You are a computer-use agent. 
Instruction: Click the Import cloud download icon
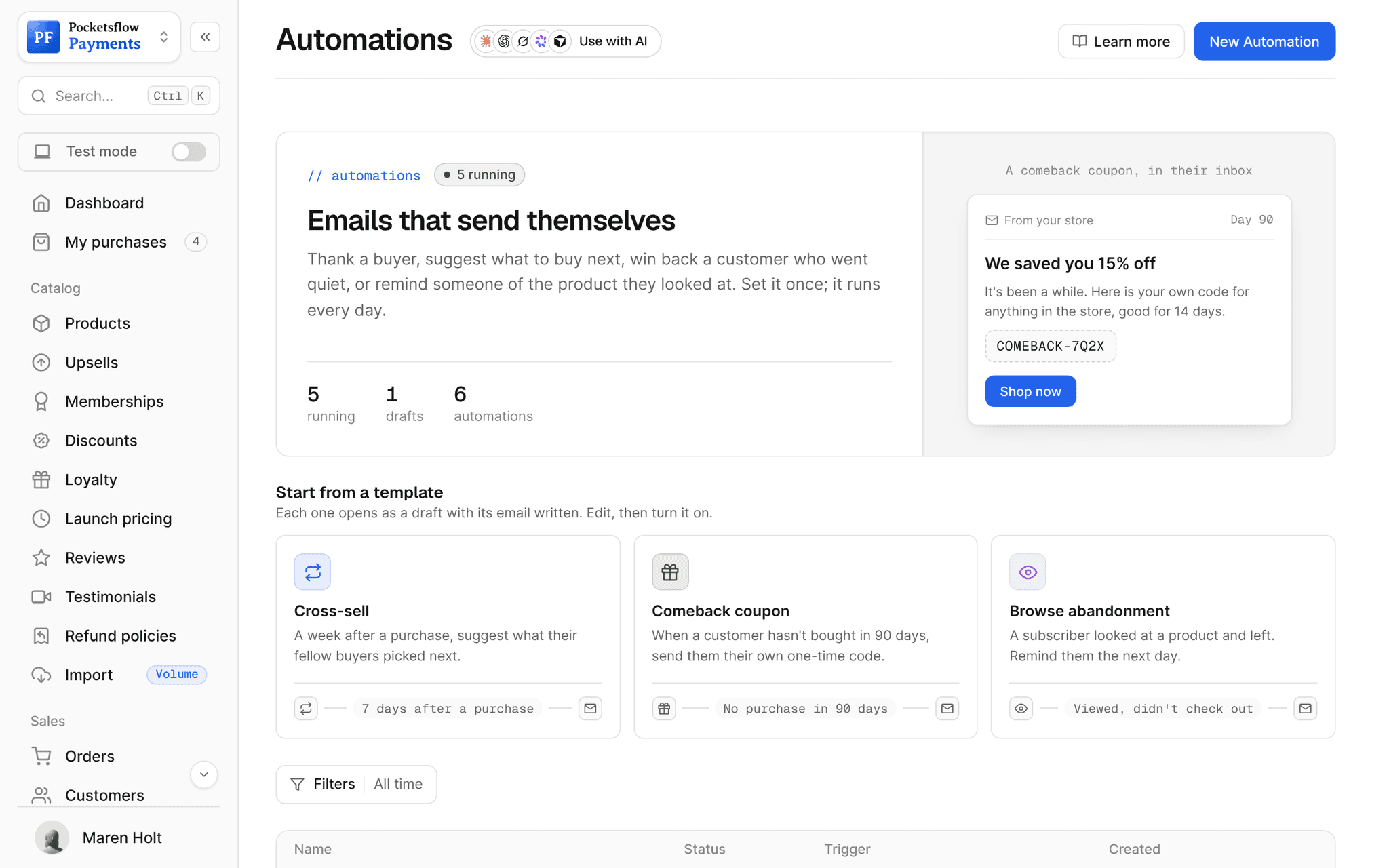41,675
